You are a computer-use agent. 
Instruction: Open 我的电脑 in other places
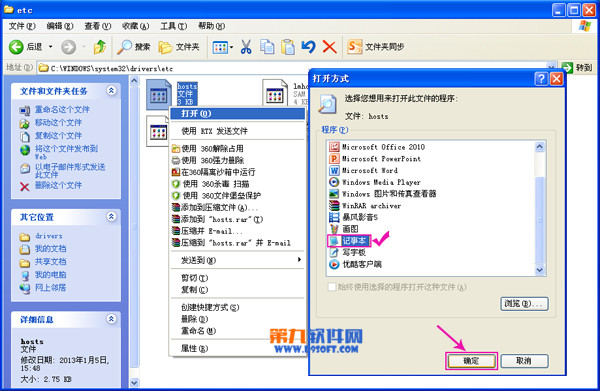(x=51, y=275)
